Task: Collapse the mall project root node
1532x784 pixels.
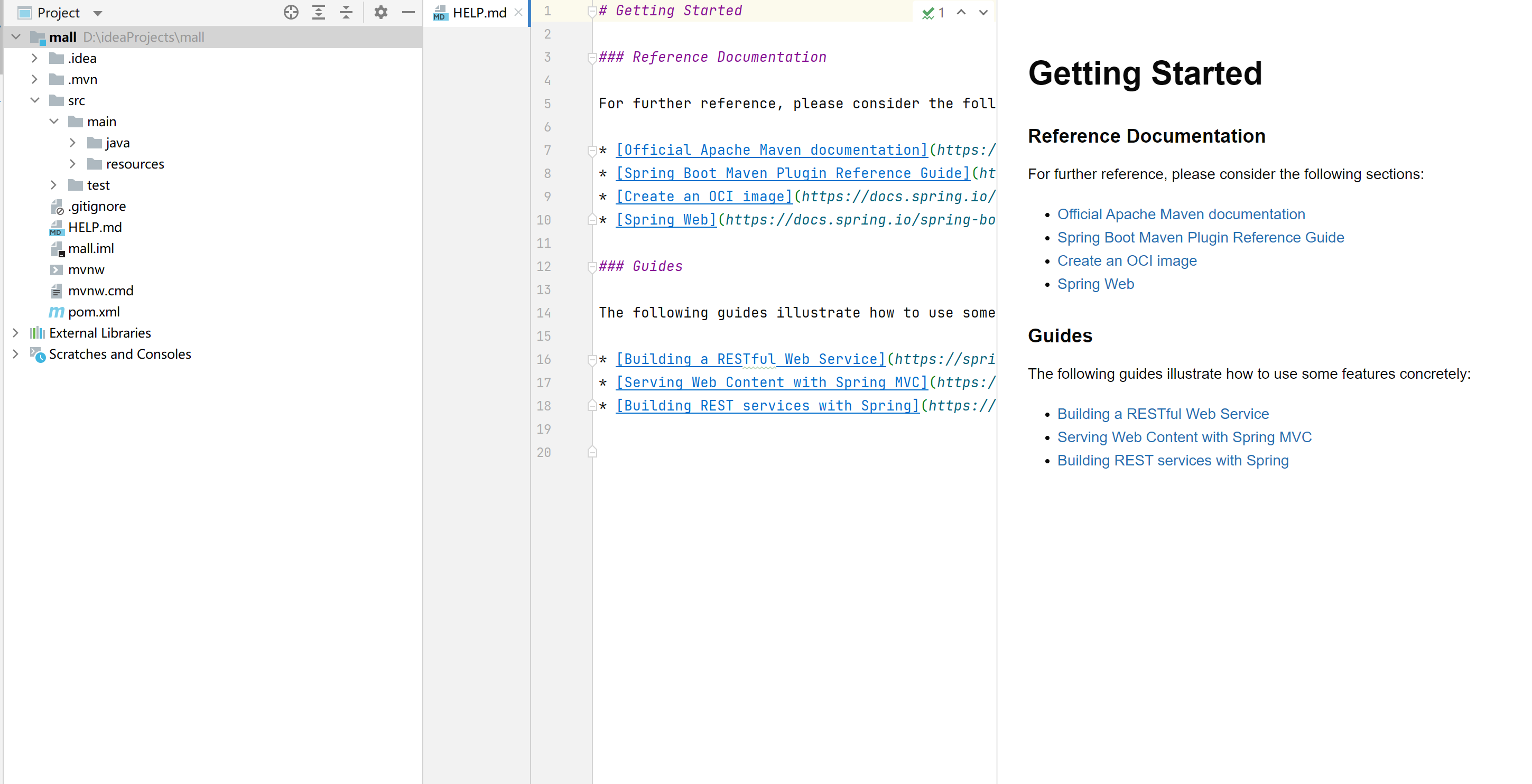Action: [16, 37]
